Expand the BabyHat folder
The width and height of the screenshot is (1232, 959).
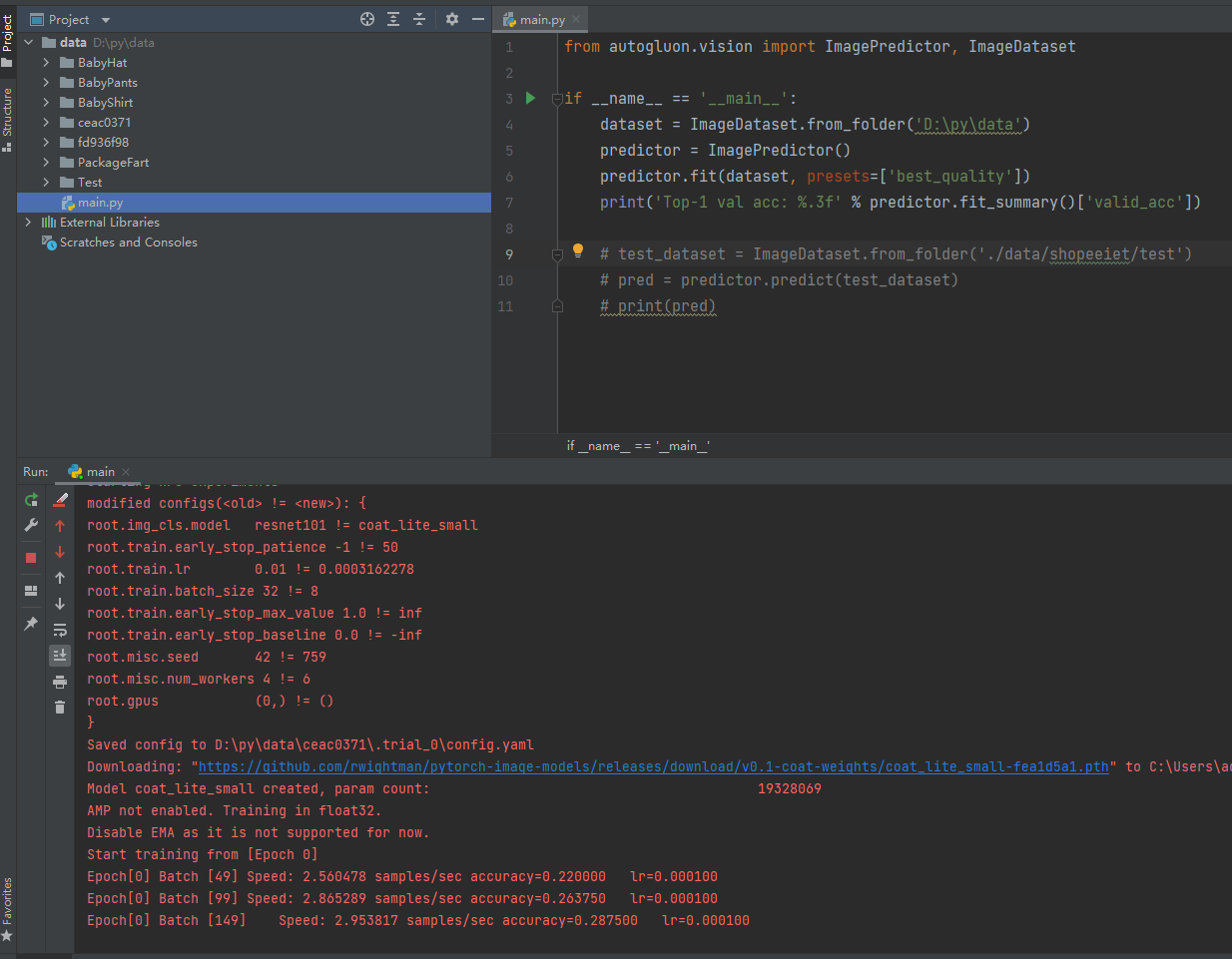[46, 63]
